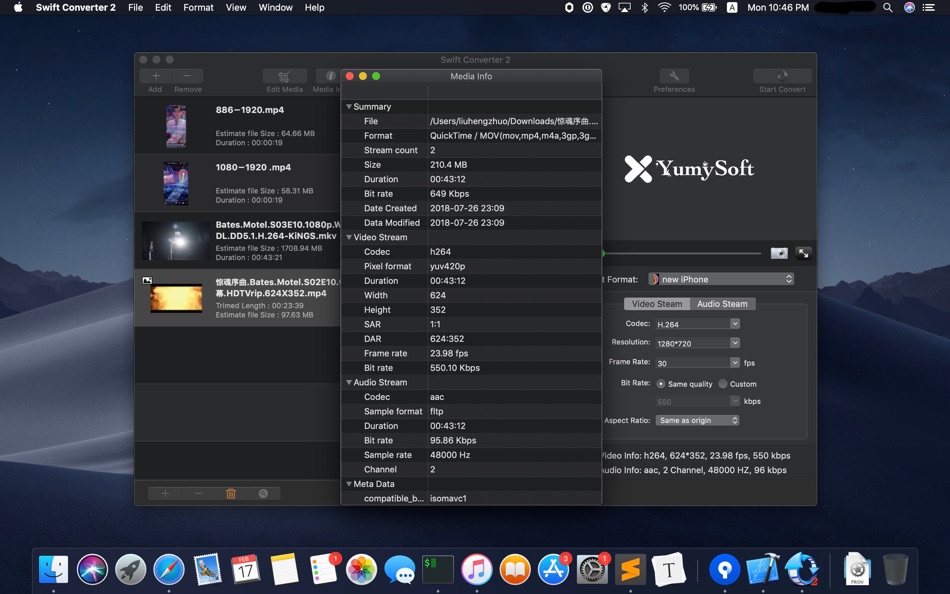Click the snapshot camera icon
This screenshot has height=594, width=950.
click(x=779, y=253)
